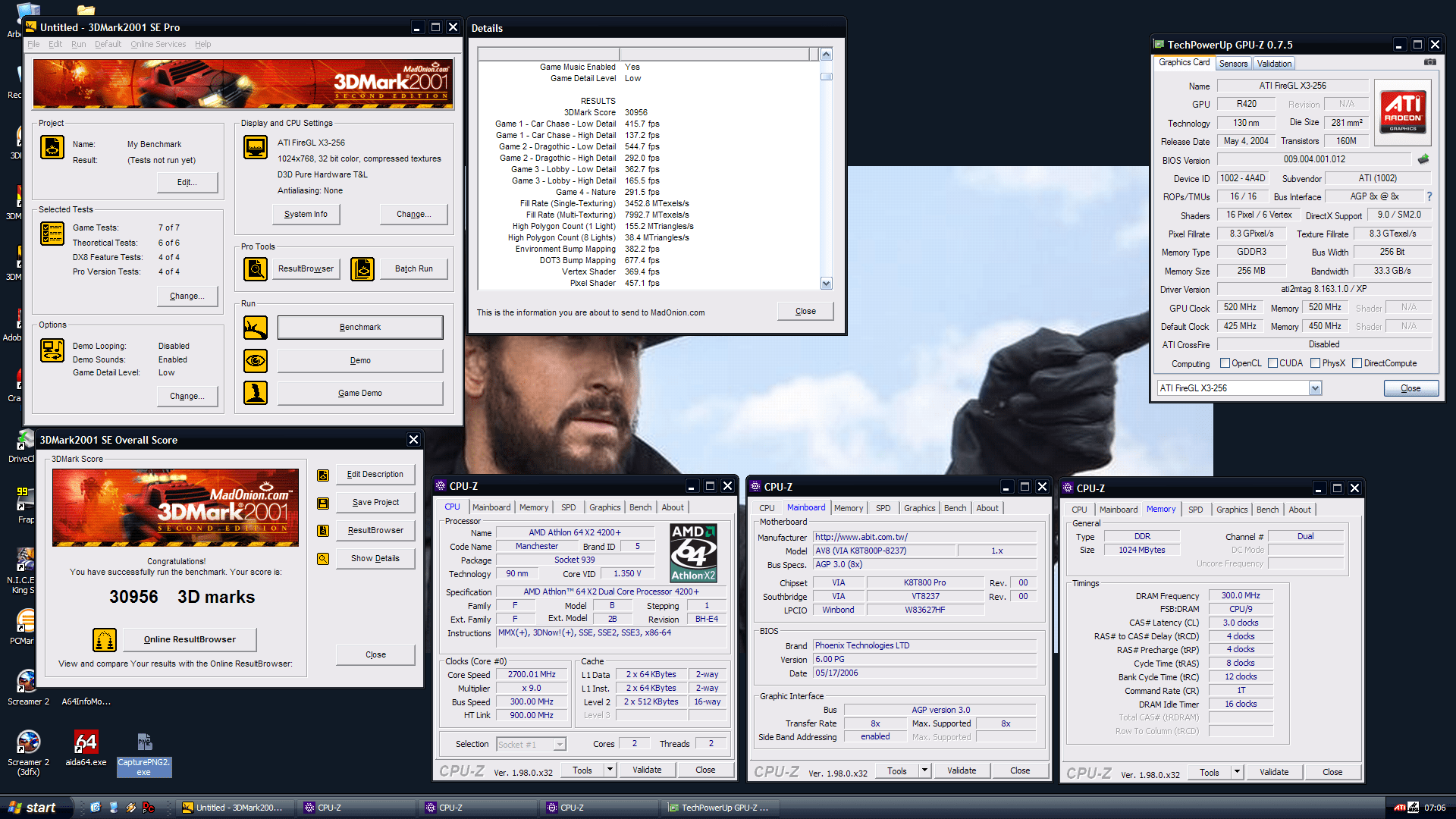
Task: Click Change... button under Selected Tests
Action: pyautogui.click(x=187, y=297)
